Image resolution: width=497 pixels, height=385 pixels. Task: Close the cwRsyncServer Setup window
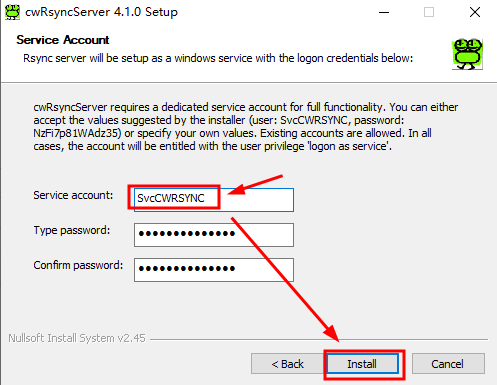pyautogui.click(x=475, y=12)
